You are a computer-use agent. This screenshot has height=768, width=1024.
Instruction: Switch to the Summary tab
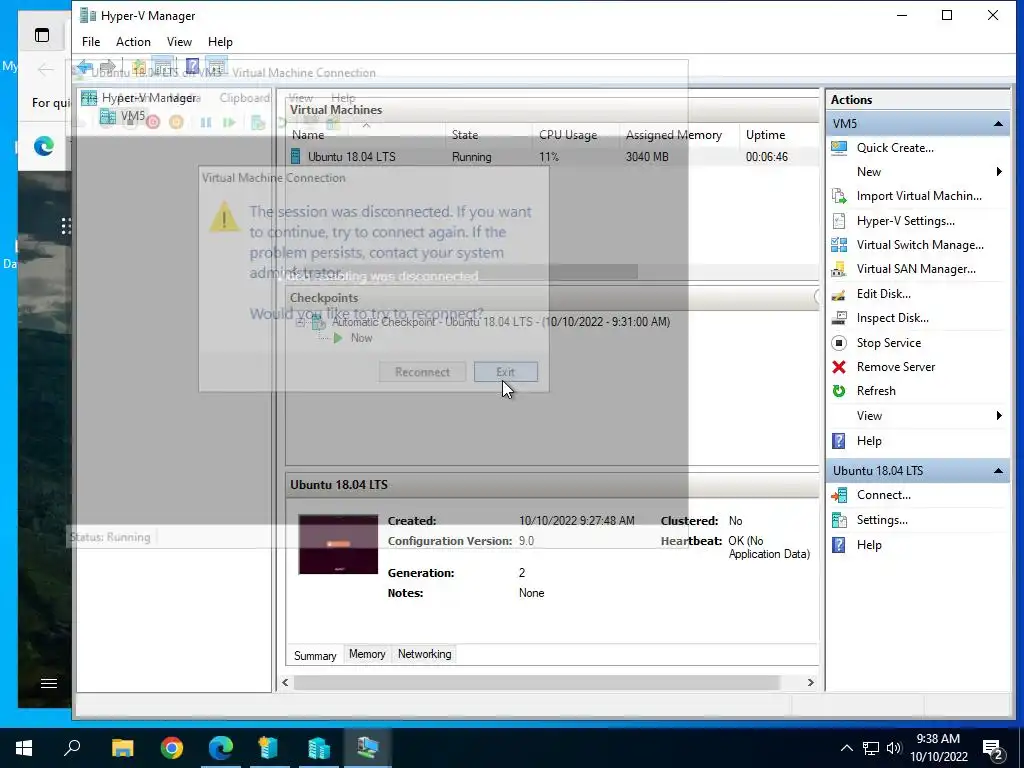click(315, 656)
